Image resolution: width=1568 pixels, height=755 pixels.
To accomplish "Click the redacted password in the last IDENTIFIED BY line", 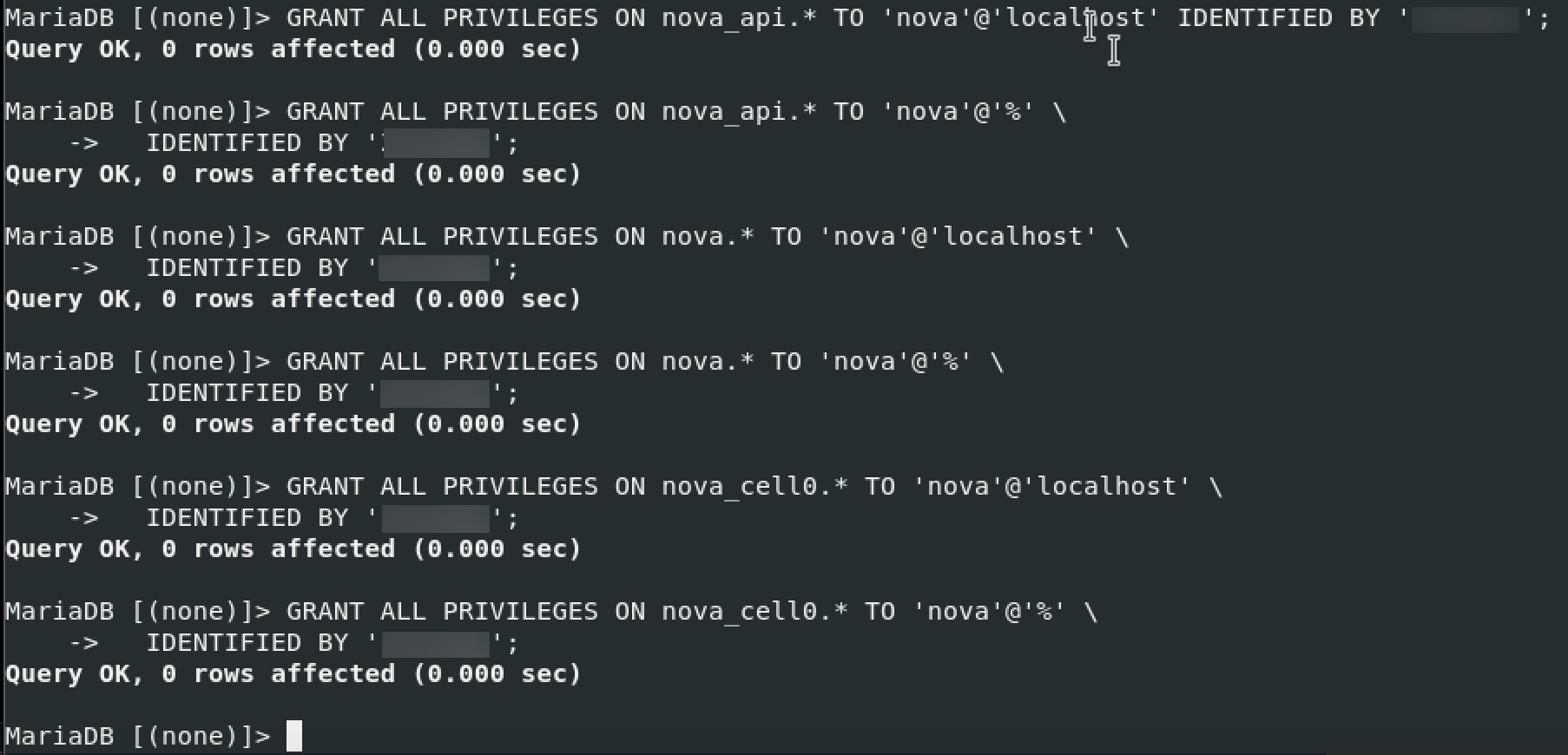I will [x=436, y=643].
